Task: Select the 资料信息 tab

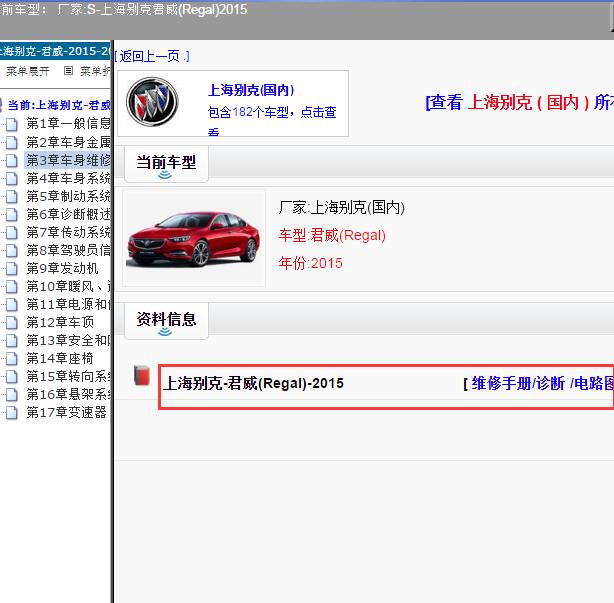Action: [166, 321]
